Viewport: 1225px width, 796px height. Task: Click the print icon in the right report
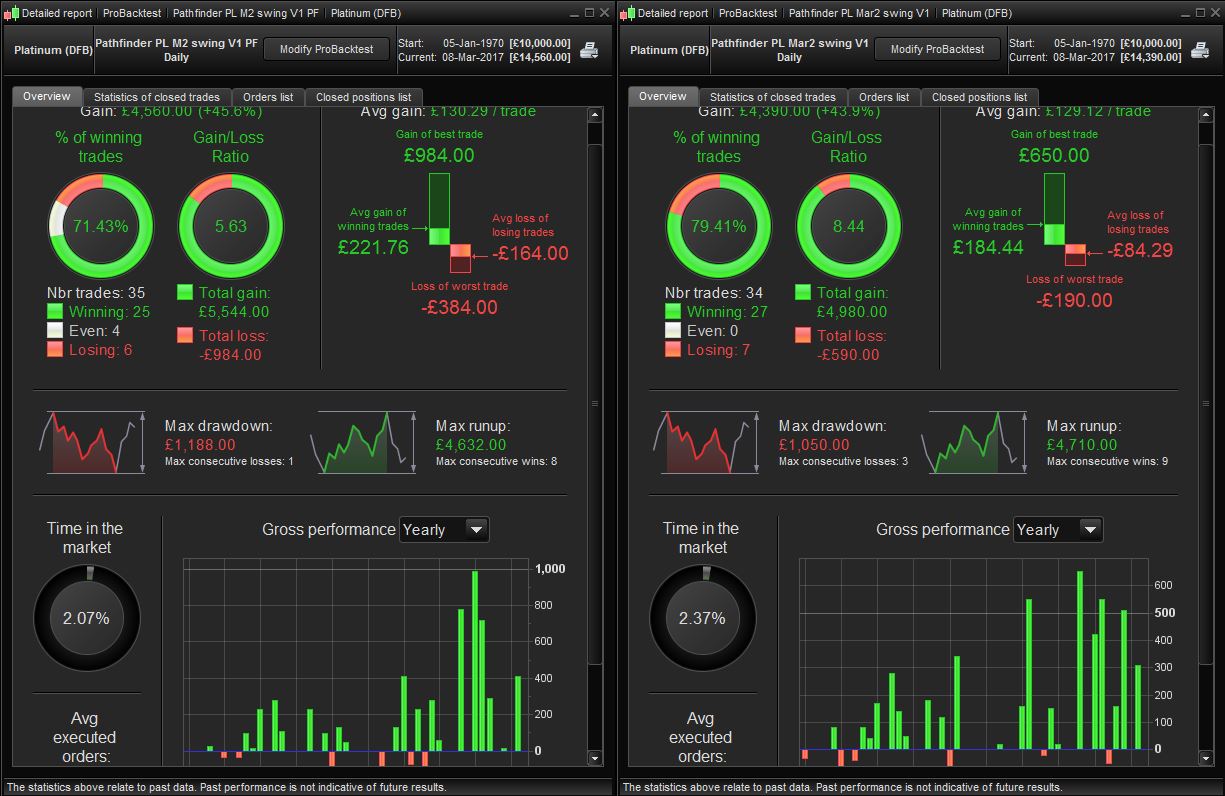(x=1202, y=49)
